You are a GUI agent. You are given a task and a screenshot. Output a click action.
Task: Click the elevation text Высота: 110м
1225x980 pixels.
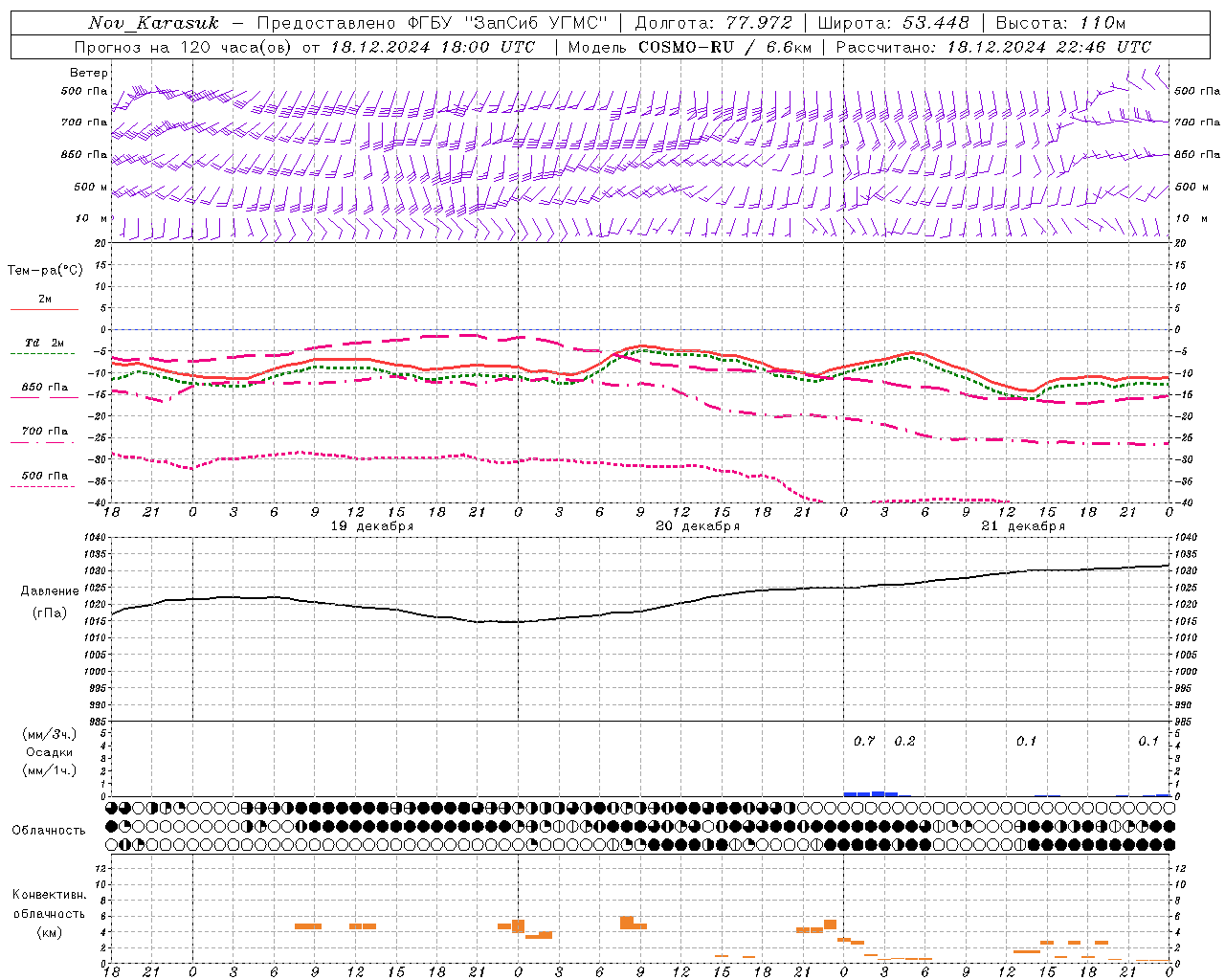point(1061,23)
